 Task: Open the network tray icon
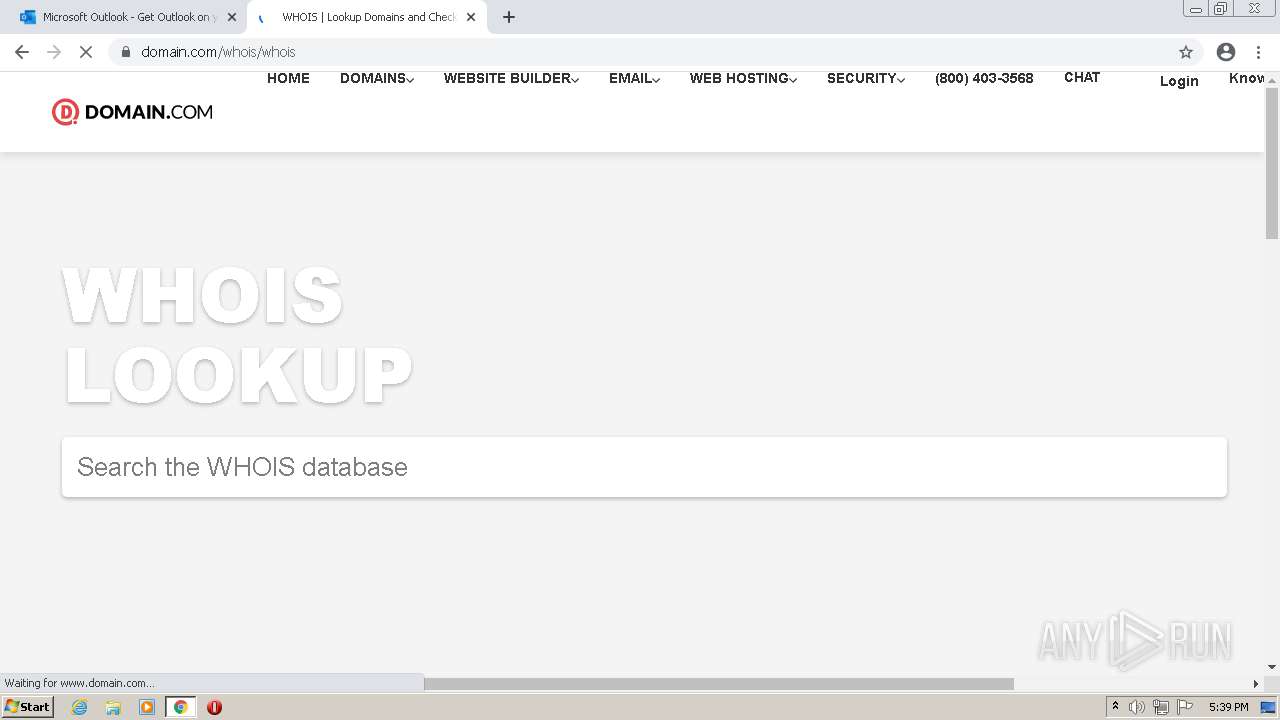coord(1161,707)
